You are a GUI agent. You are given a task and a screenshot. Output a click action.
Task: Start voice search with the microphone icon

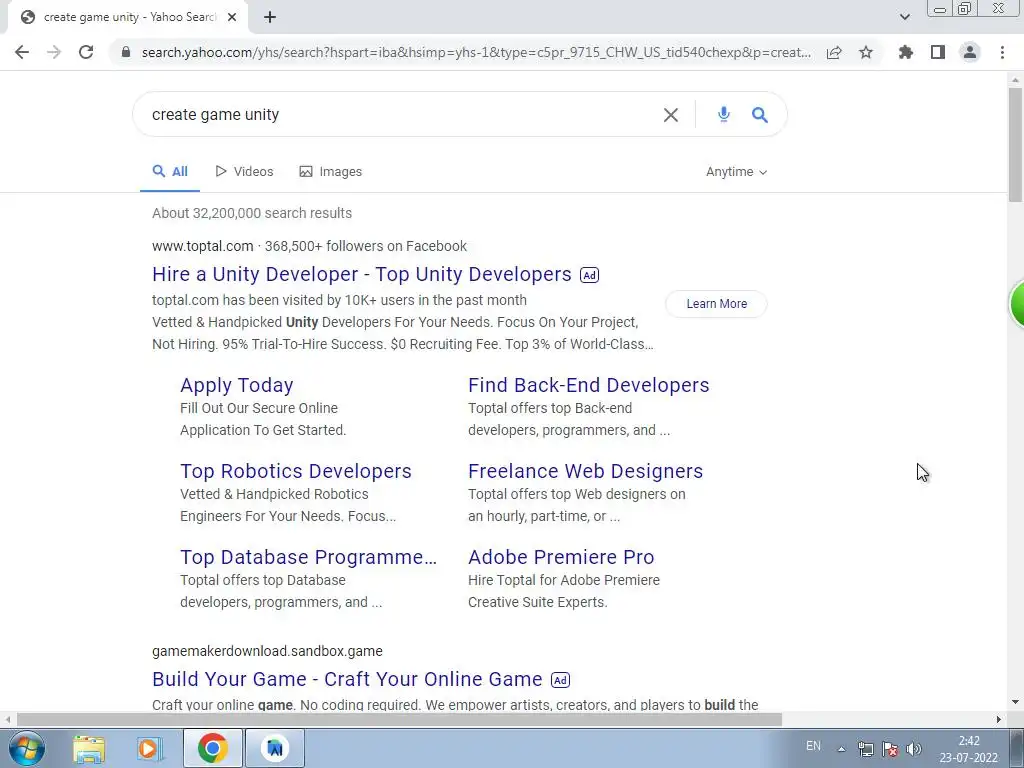(723, 115)
